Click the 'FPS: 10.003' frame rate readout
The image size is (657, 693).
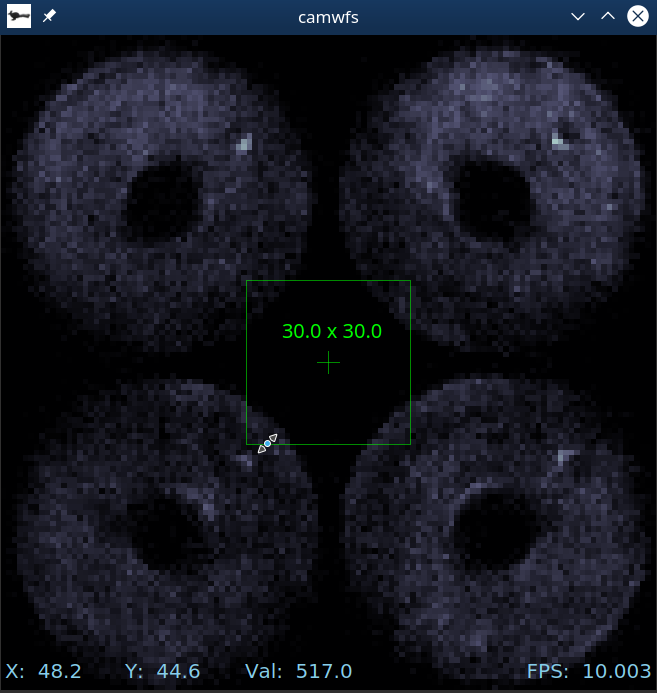point(589,671)
